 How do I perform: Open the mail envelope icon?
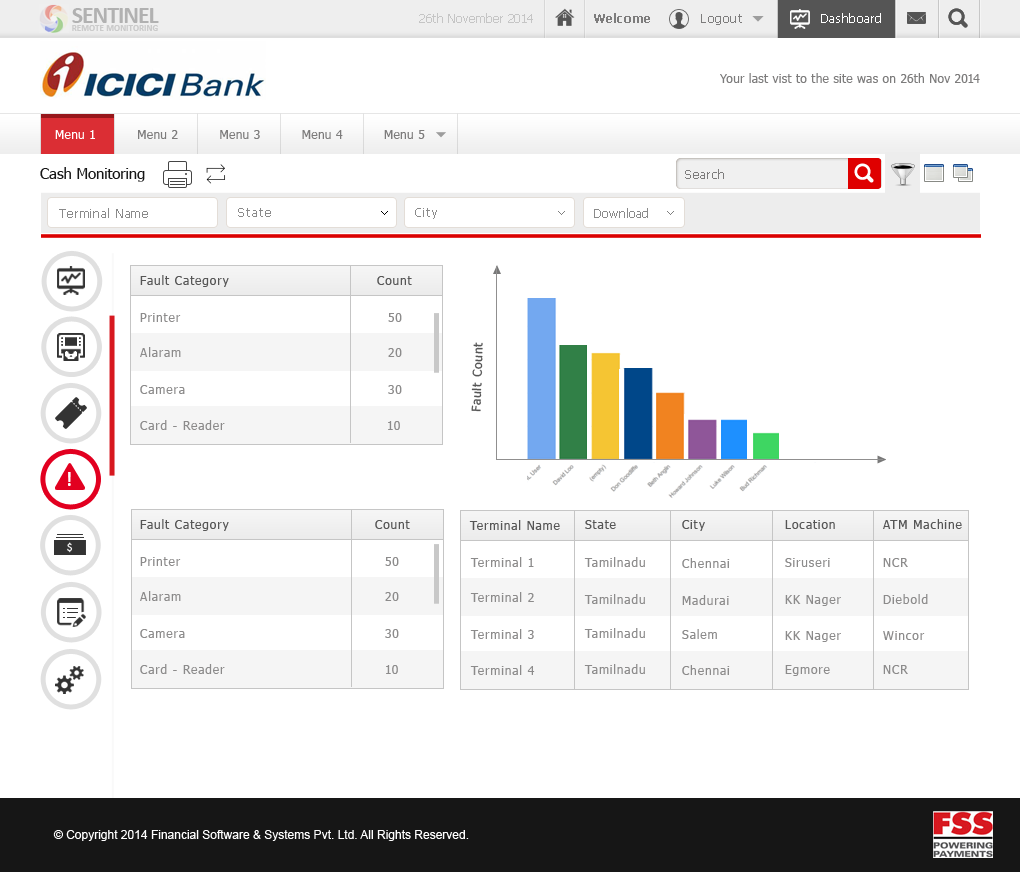click(x=916, y=18)
